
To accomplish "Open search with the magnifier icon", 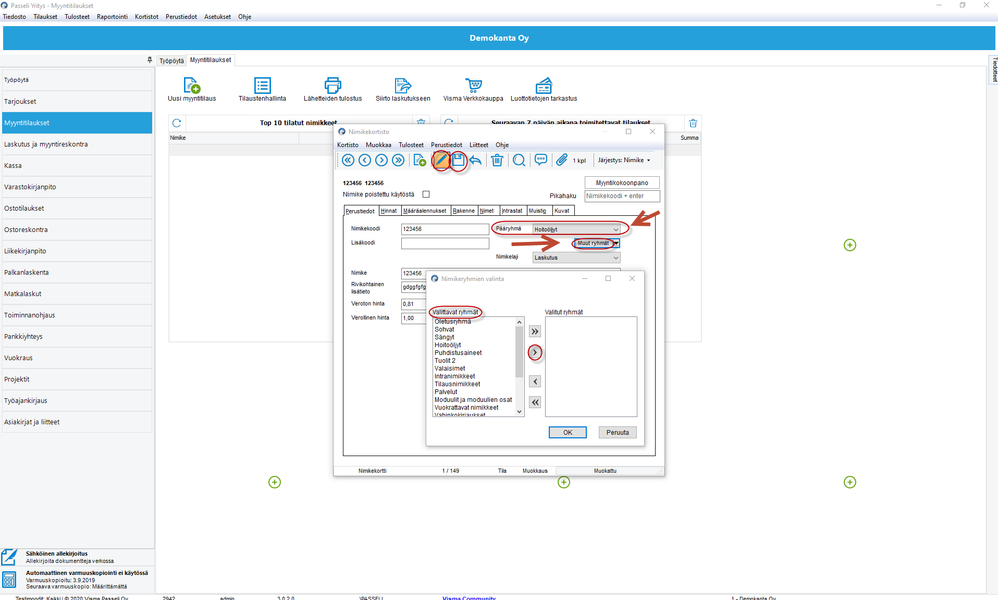I will click(519, 160).
